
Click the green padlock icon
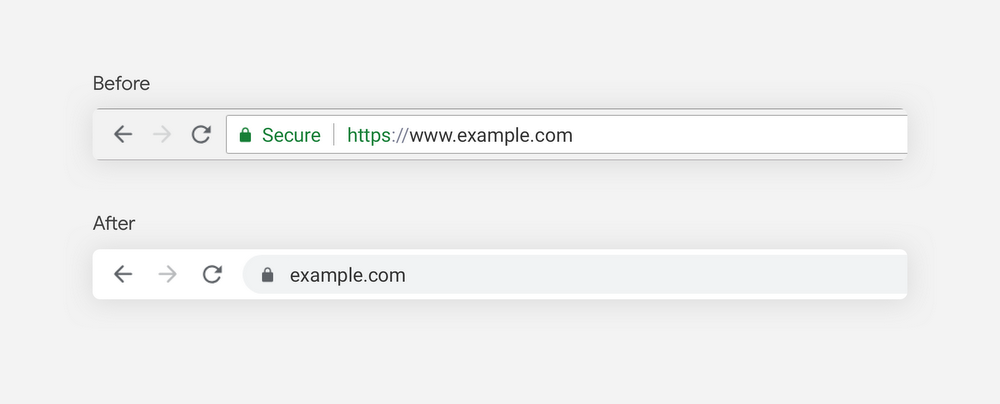[245, 135]
